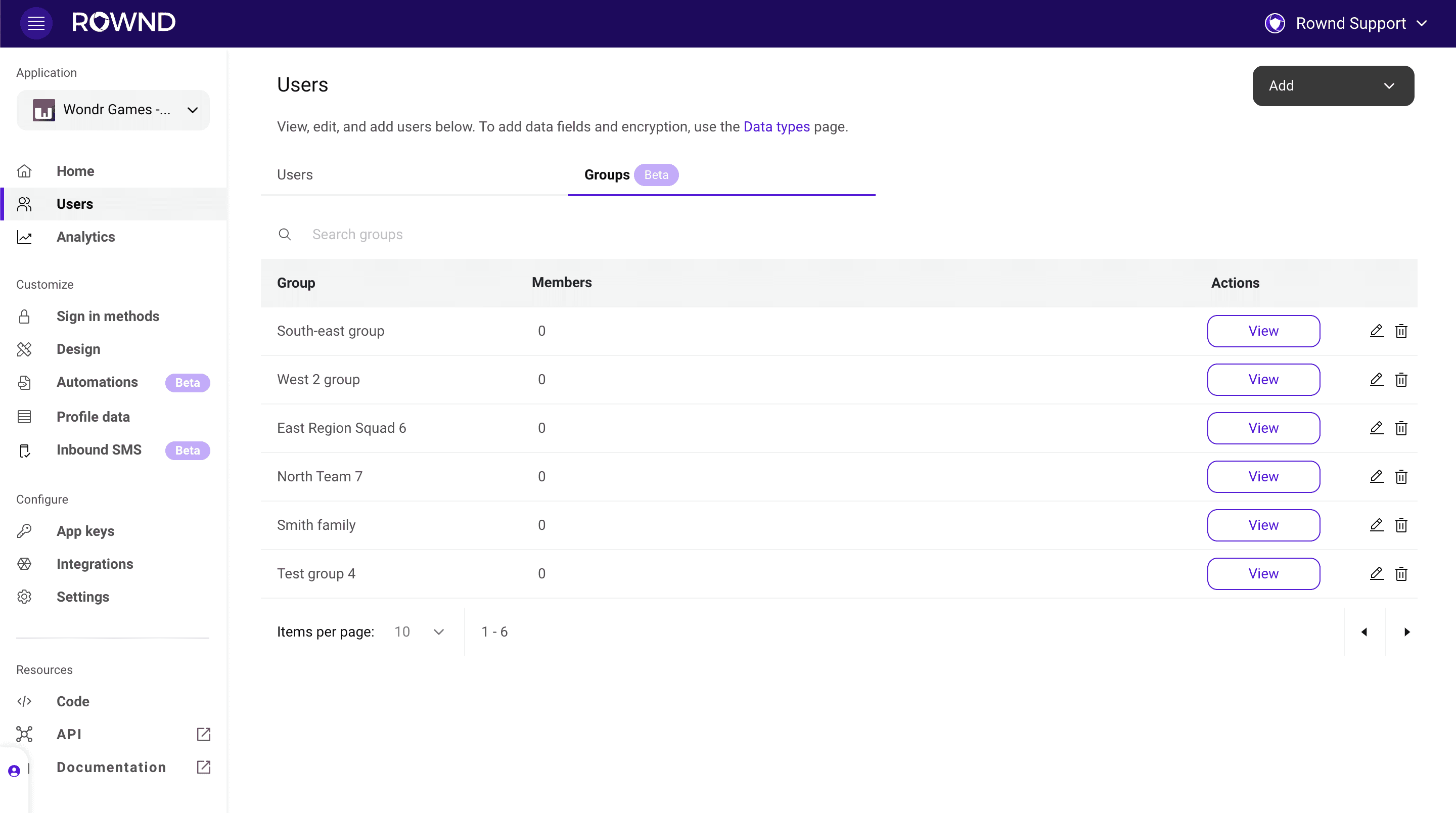The image size is (1456, 813).
Task: Change items per page dropdown
Action: [x=420, y=631]
